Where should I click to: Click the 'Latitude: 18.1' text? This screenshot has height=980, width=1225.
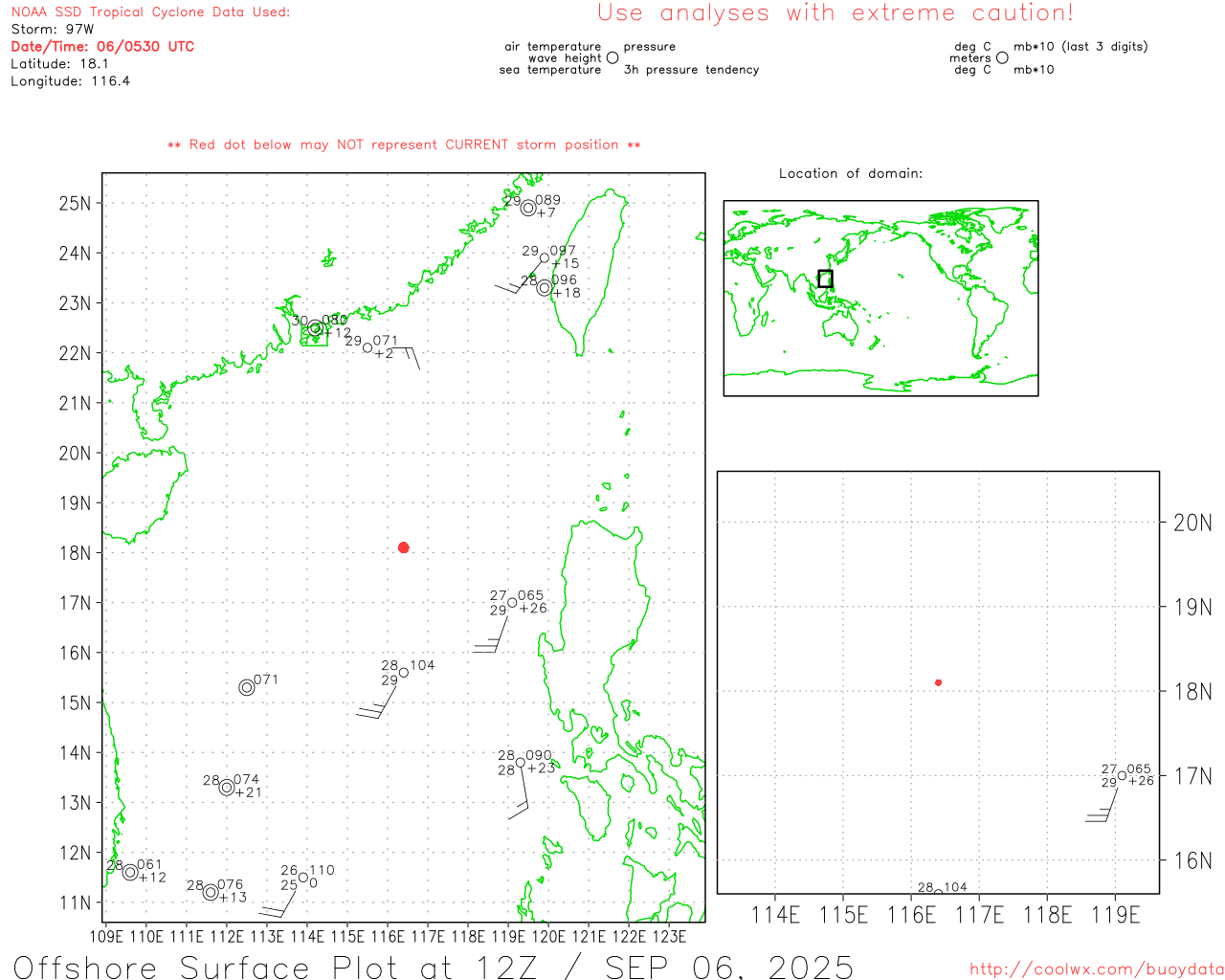click(x=59, y=64)
